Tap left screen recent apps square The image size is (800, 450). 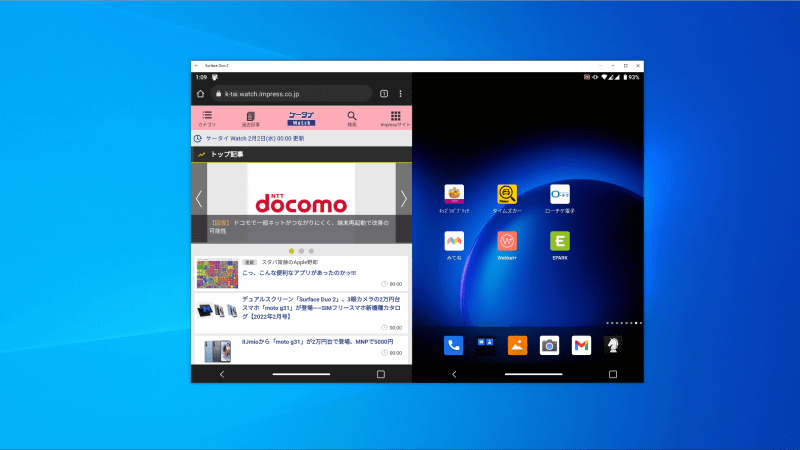point(381,374)
